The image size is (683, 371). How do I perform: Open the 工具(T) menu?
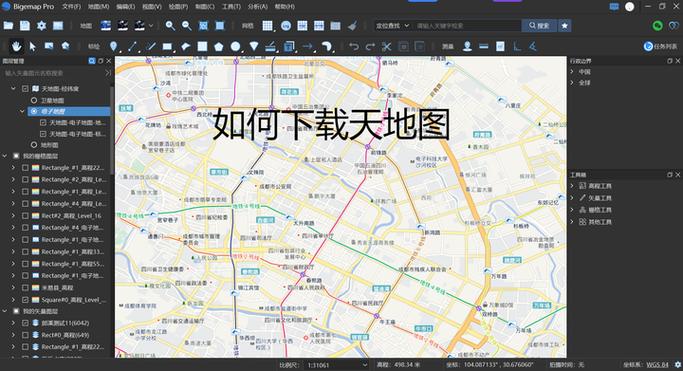click(x=231, y=7)
